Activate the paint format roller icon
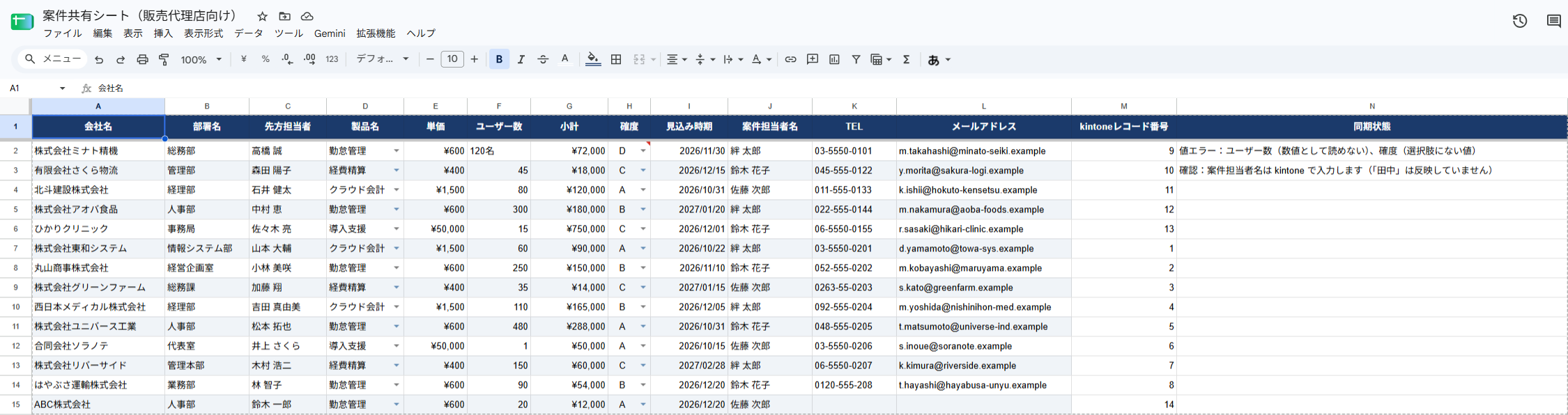 coord(164,60)
